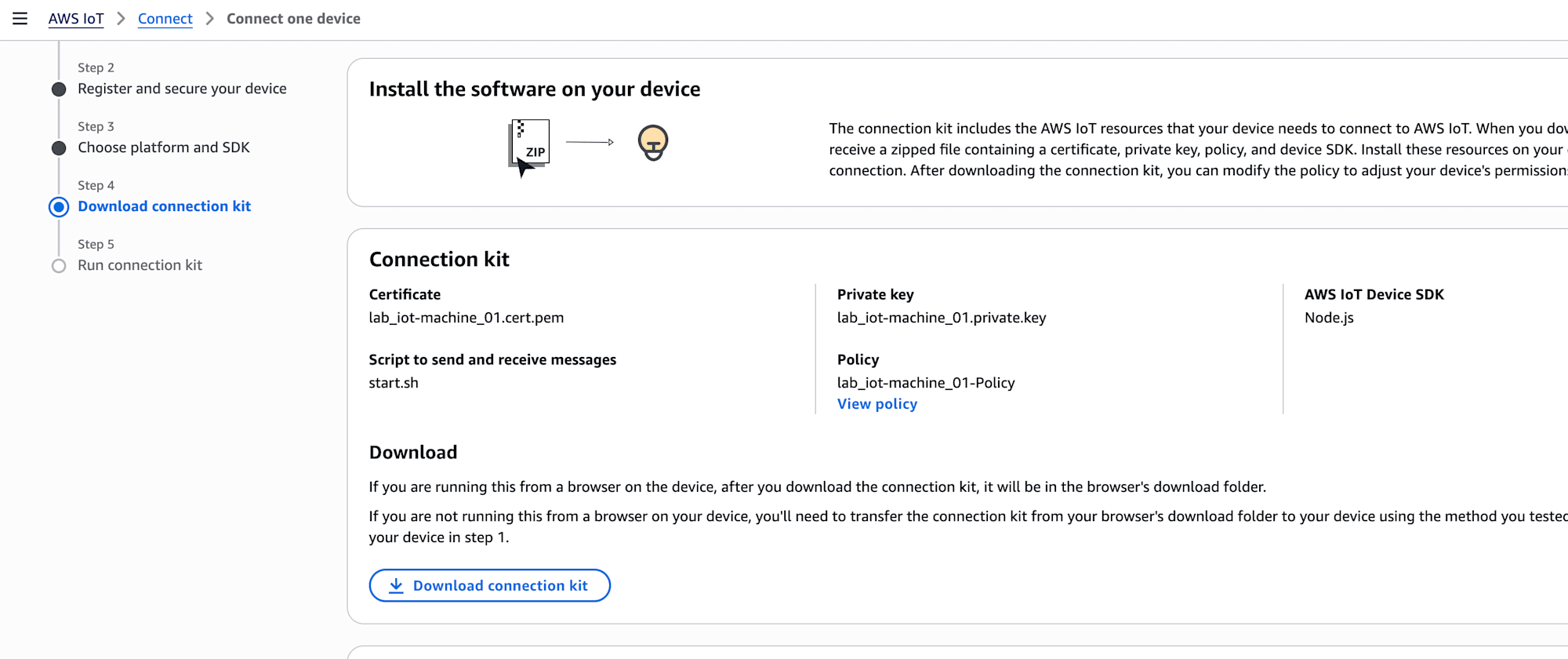Click the Private key label
Image resolution: width=1568 pixels, height=659 pixels.
[875, 295]
